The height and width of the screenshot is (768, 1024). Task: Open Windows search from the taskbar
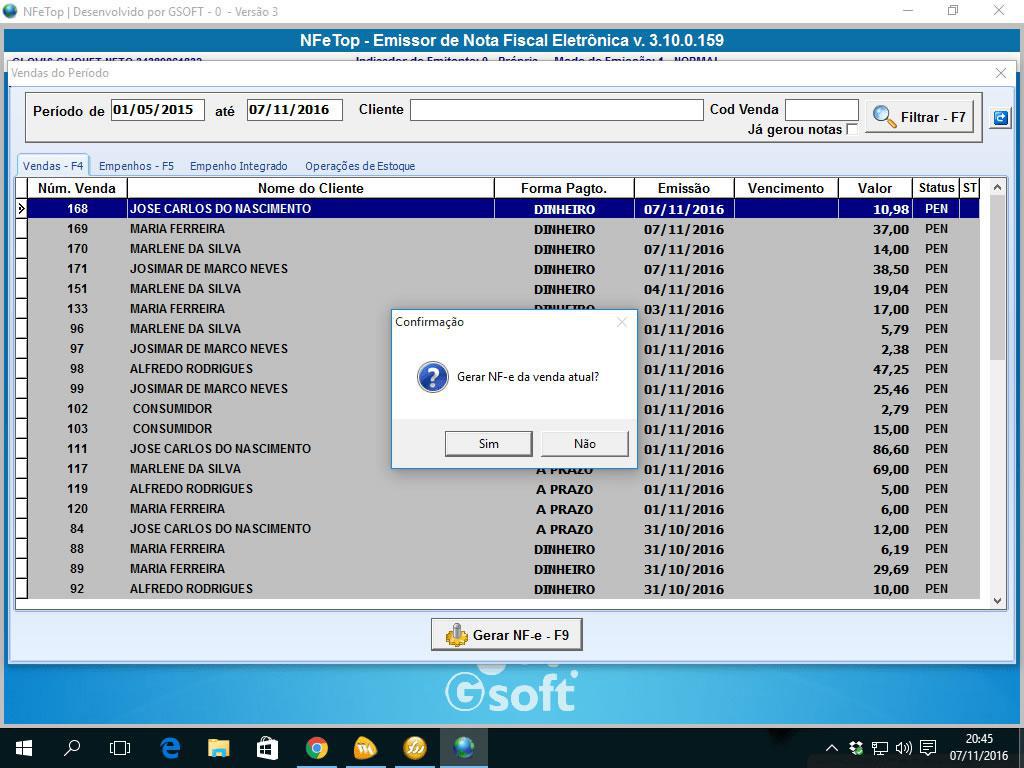pyautogui.click(x=72, y=748)
